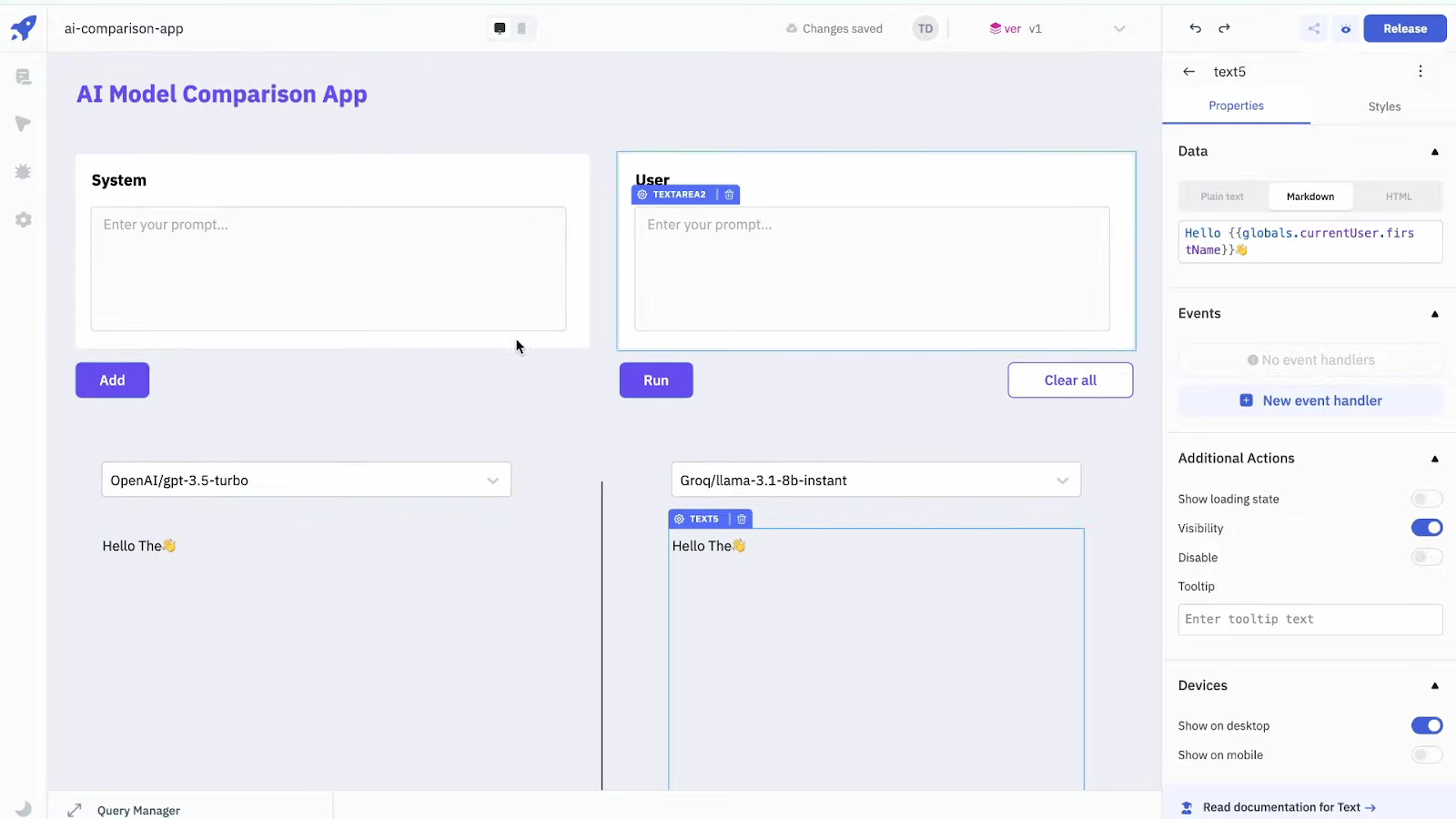Image resolution: width=1456 pixels, height=819 pixels.
Task: Open Read documentation for Text link
Action: [1289, 807]
